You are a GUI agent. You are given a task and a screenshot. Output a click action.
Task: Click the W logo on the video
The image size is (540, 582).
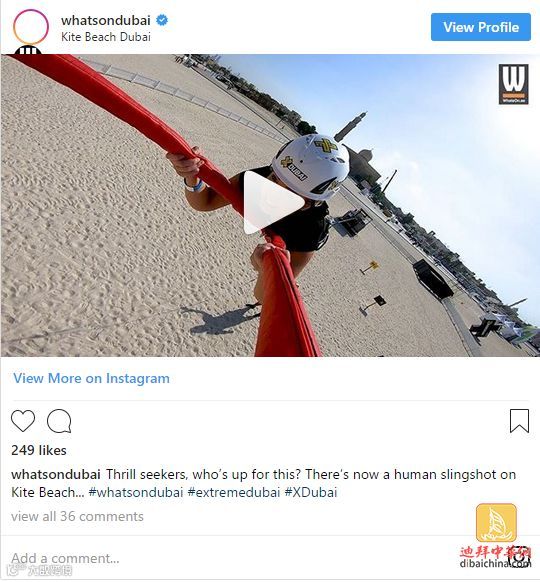pos(513,84)
